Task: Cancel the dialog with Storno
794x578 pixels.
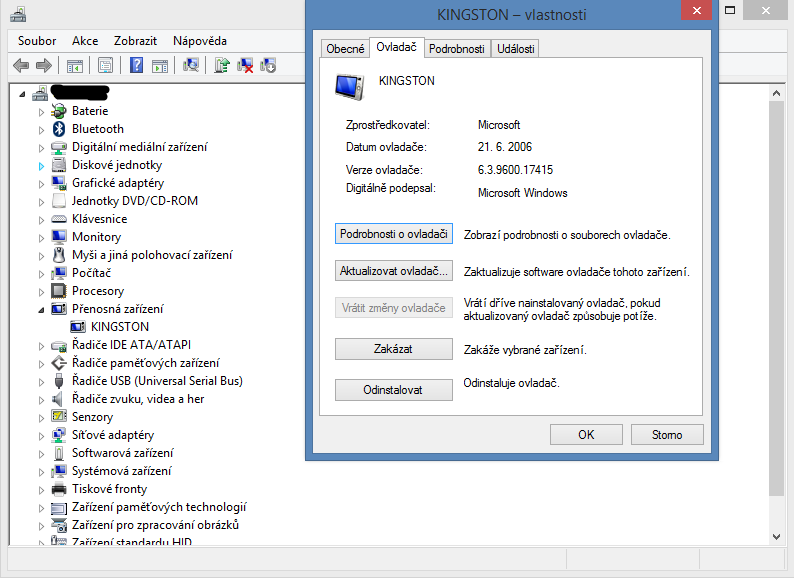Action: click(667, 435)
